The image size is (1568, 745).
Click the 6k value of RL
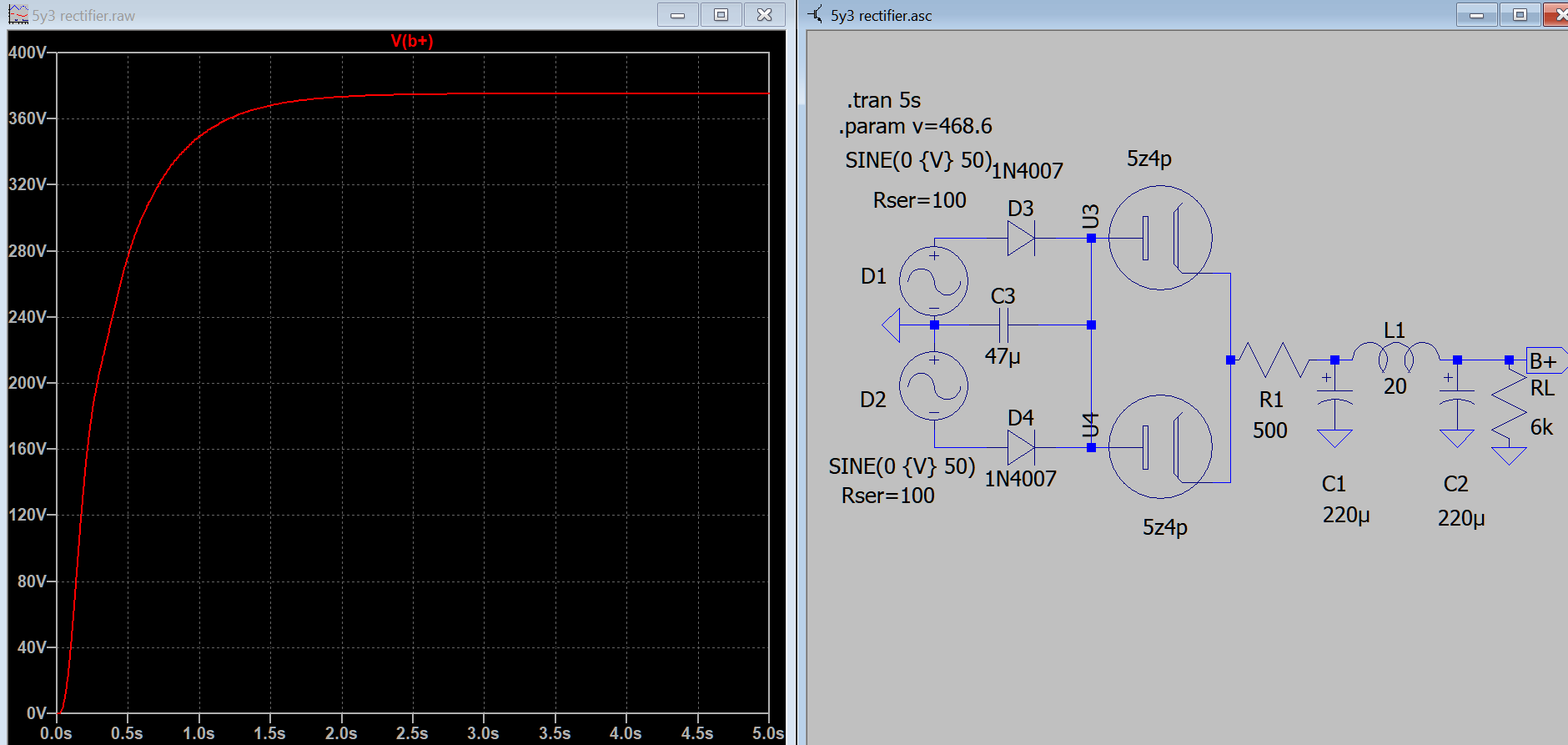1541,427
